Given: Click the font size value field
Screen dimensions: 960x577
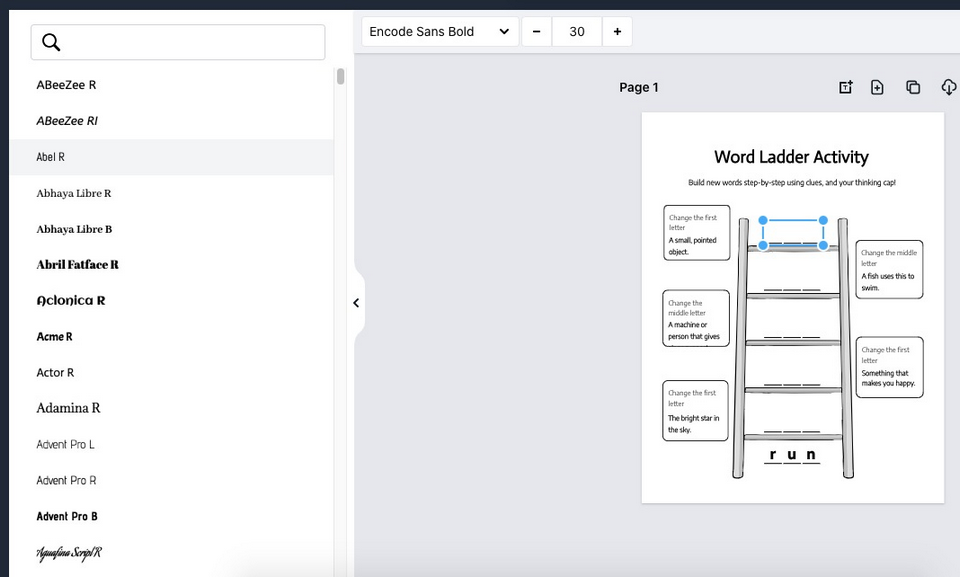Looking at the screenshot, I should point(577,31).
